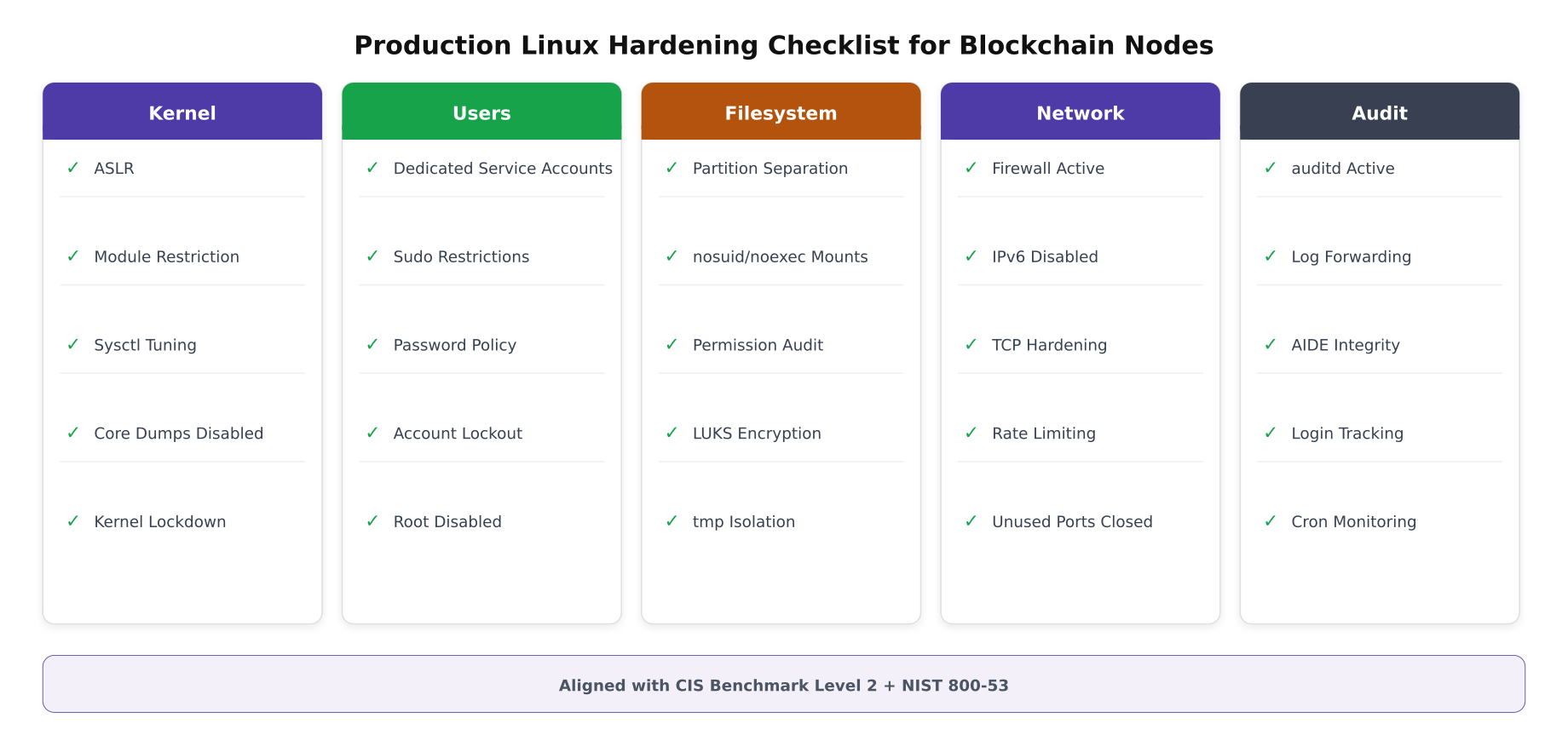Image resolution: width=1568 pixels, height=741 pixels.
Task: Click the Root Disabled text
Action: click(447, 522)
